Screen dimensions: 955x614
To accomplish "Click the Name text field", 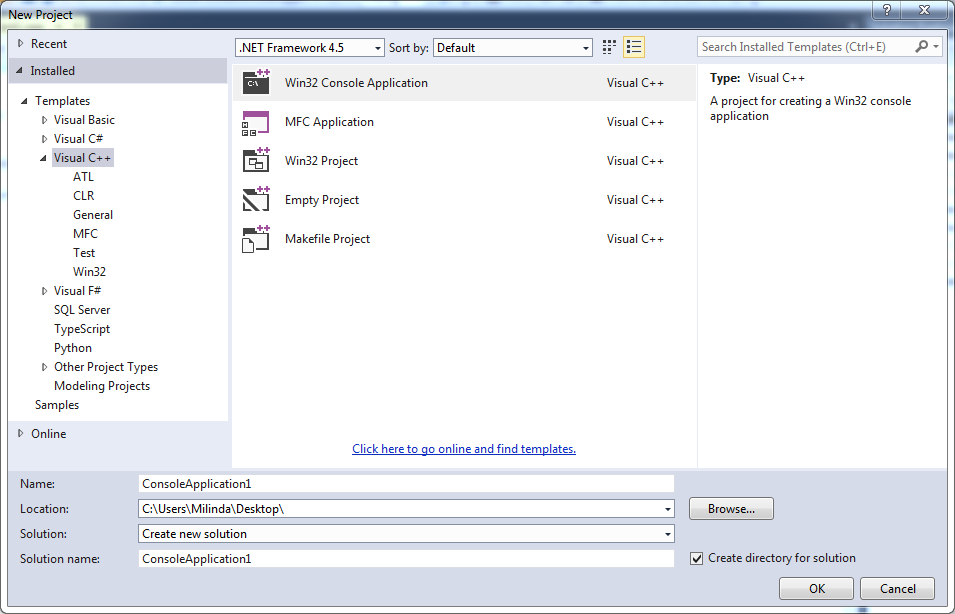I will (x=406, y=484).
